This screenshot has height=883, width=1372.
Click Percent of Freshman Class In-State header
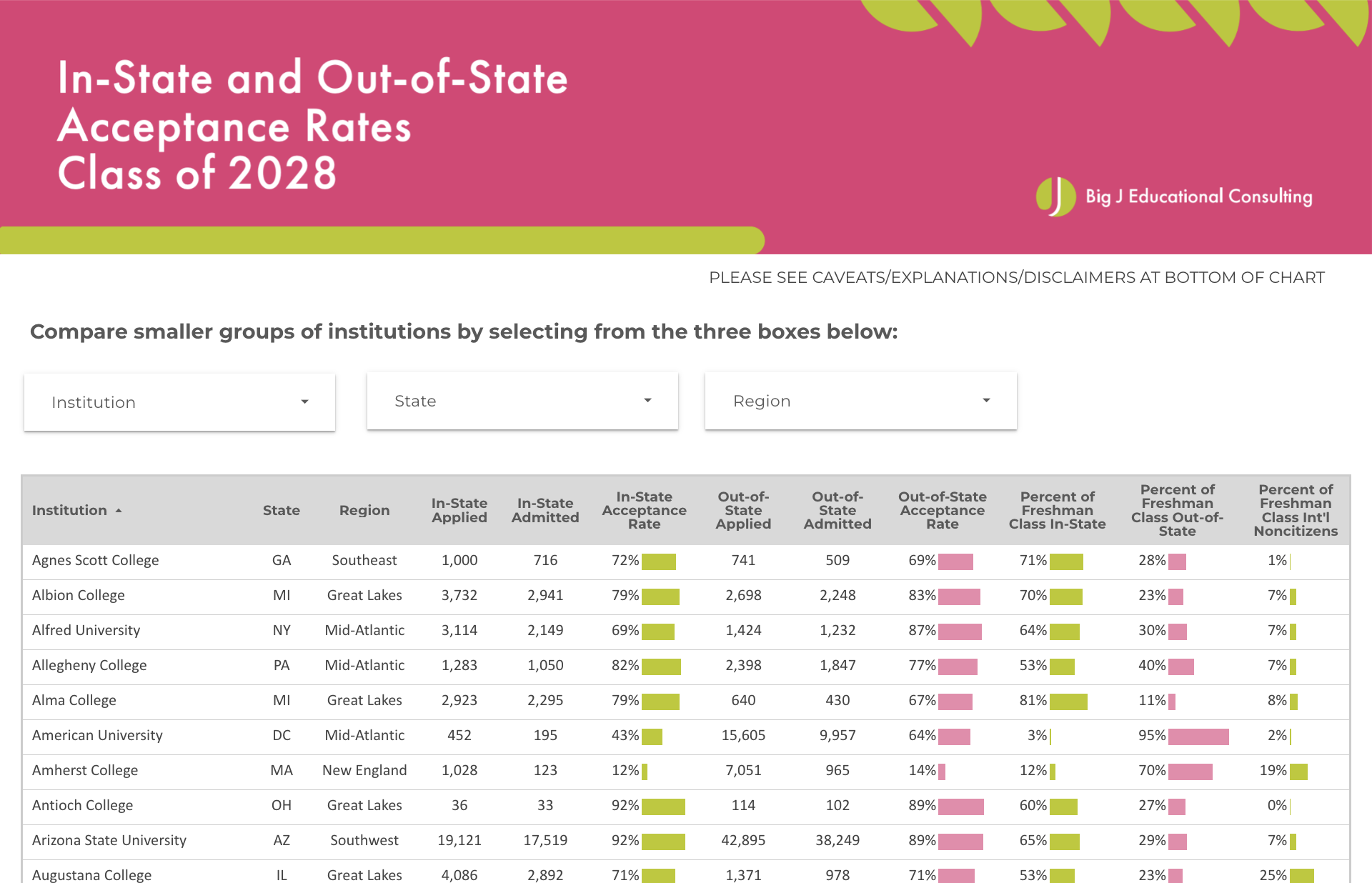tap(1057, 510)
